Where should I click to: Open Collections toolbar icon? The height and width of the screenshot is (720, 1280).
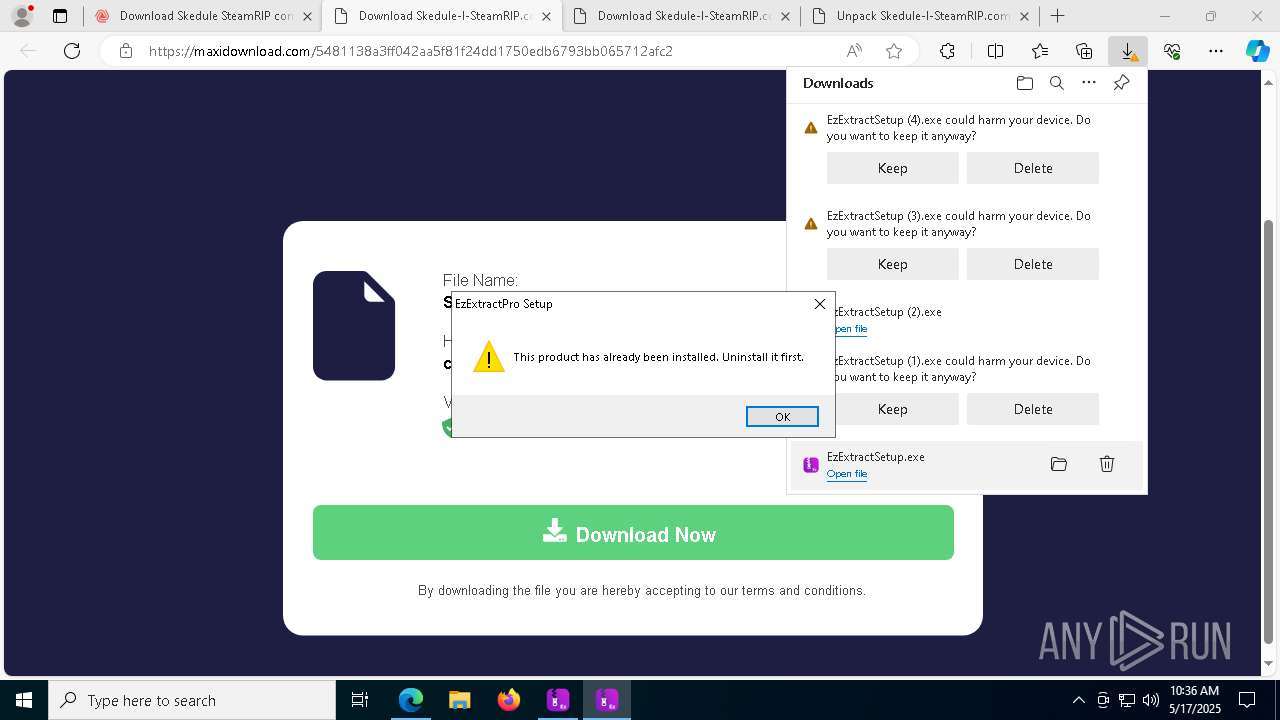(x=1084, y=51)
